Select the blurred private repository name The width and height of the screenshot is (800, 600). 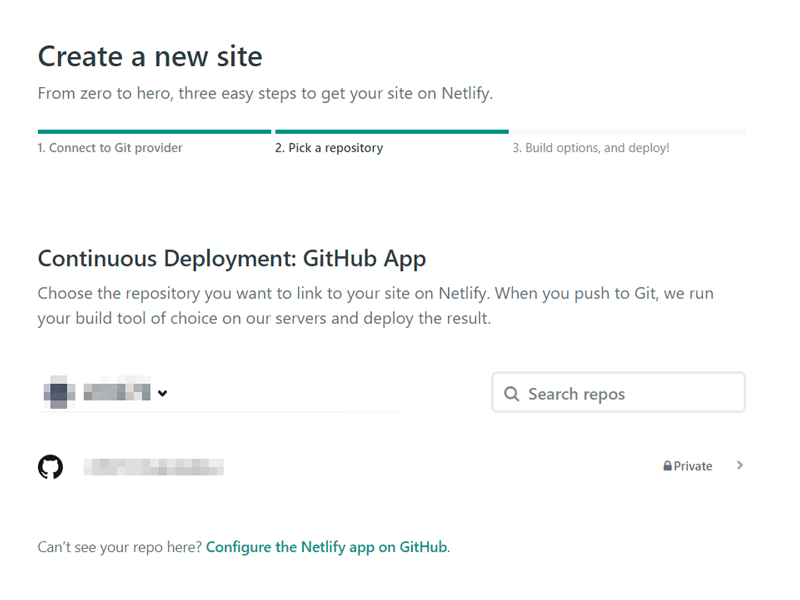pos(154,466)
